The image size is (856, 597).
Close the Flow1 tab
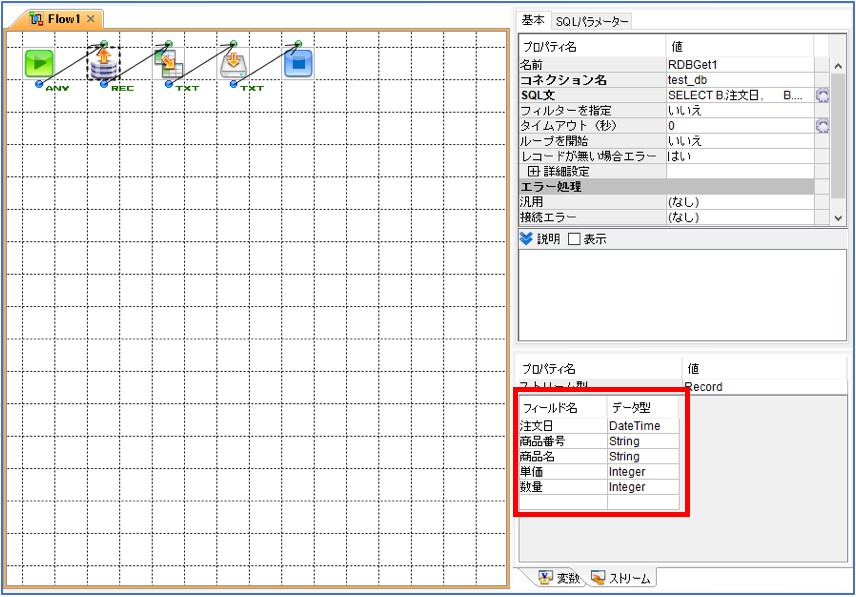click(91, 19)
